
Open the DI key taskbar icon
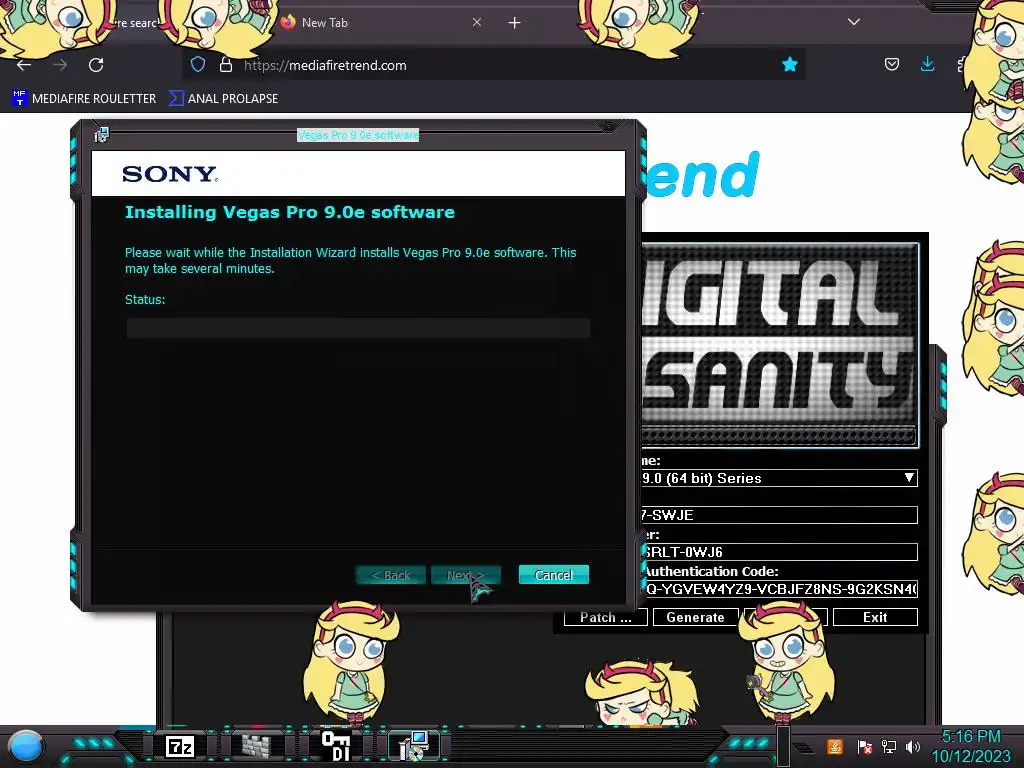pyautogui.click(x=336, y=746)
